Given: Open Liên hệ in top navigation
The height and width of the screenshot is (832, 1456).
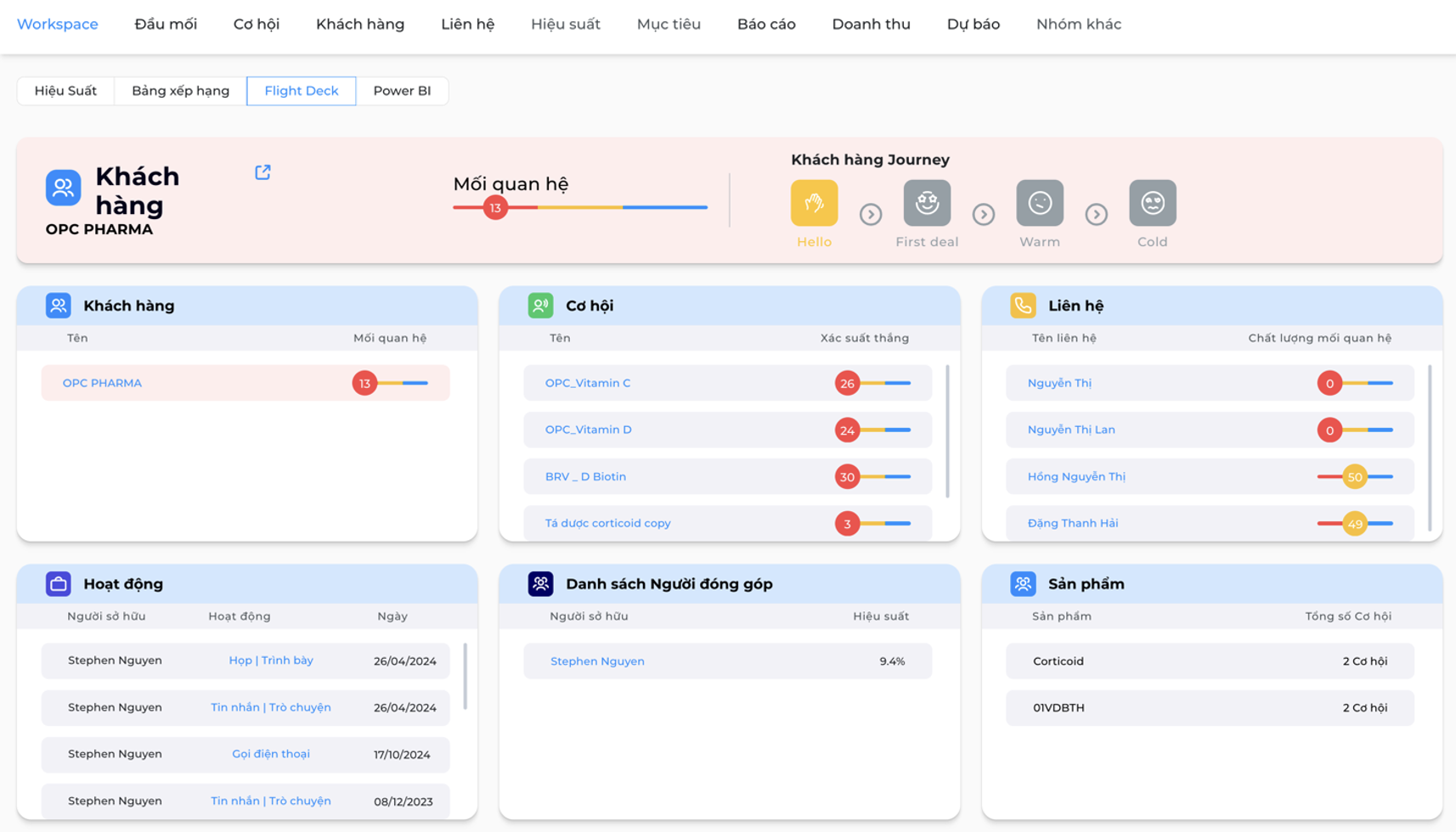Looking at the screenshot, I should pos(468,24).
